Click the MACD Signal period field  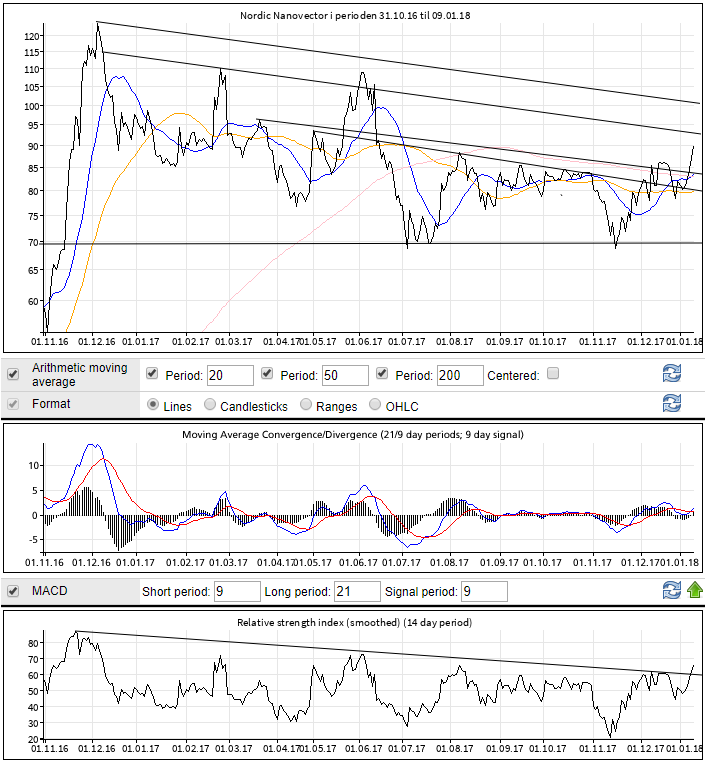pos(484,591)
